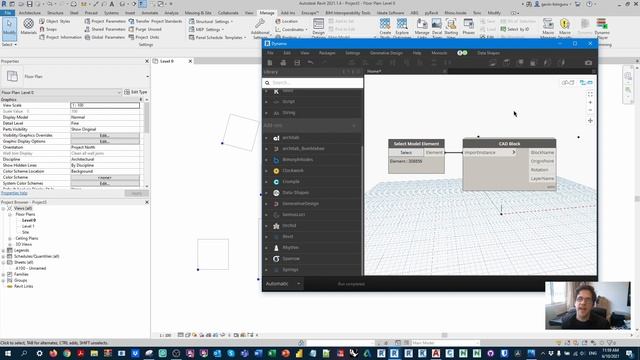Zoom in using Dynamo canvas plus button
This screenshot has height=360, width=640.
tap(590, 102)
